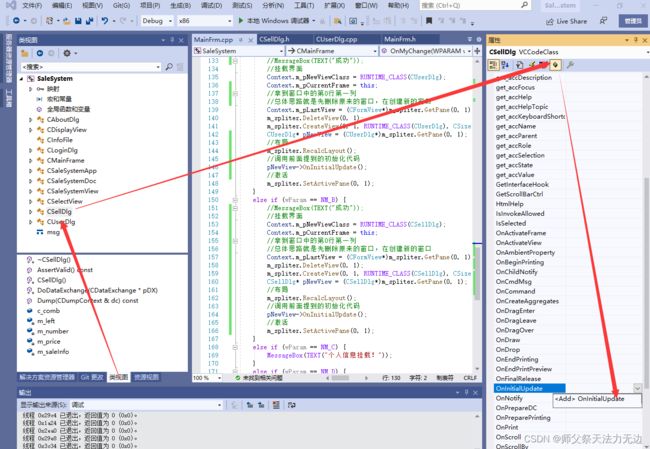Screen dimensions: 650x449
Task: Pin the Properties panel
Action: pyautogui.click(x=636, y=40)
